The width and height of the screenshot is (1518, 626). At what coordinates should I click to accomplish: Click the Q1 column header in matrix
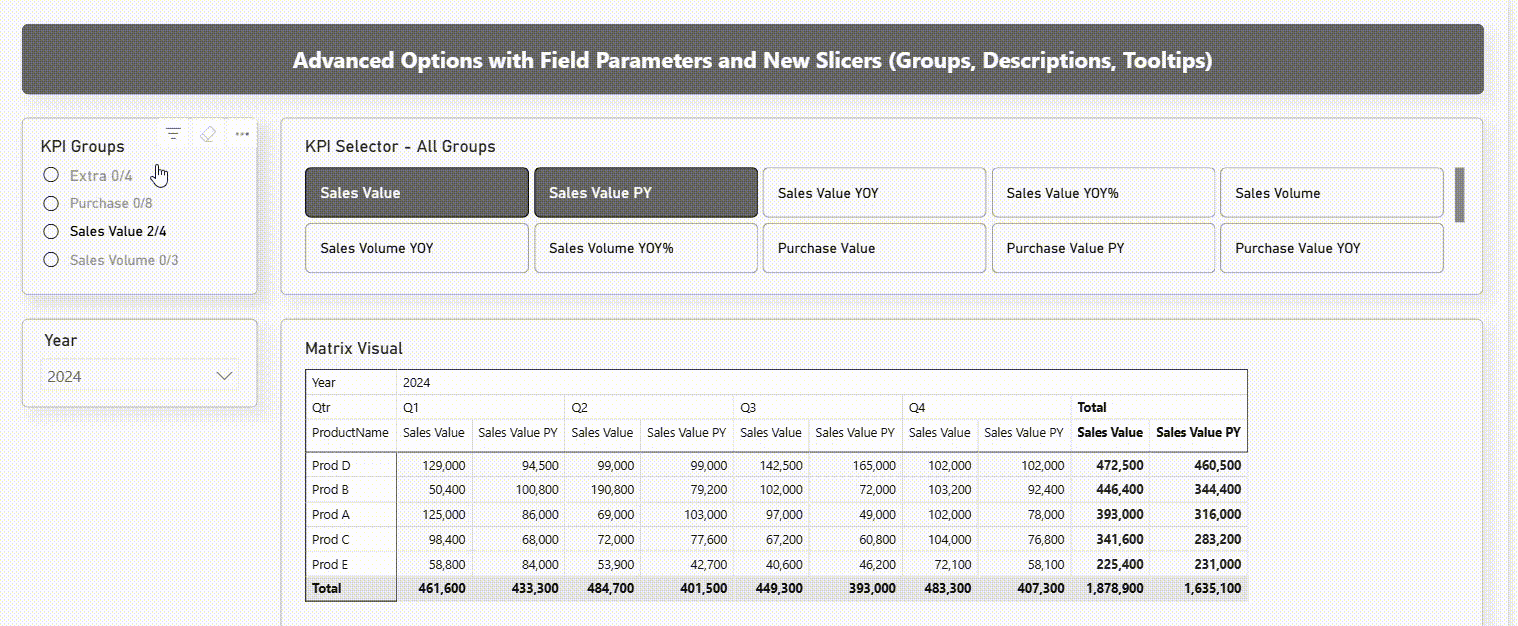pyautogui.click(x=411, y=408)
